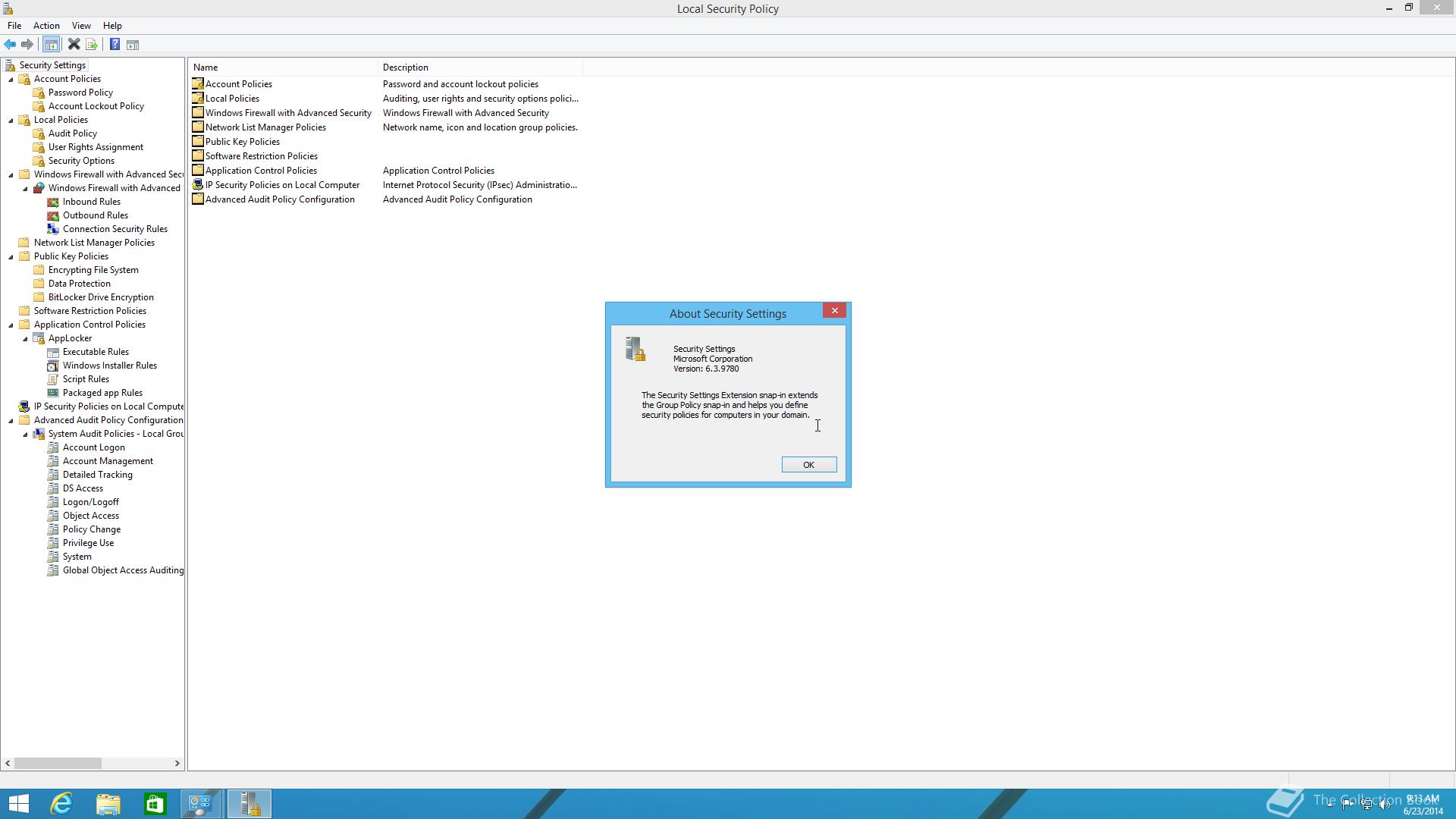Select IP Security Policies icon in list
Viewport: 1456px width, 819px height.
click(x=197, y=185)
